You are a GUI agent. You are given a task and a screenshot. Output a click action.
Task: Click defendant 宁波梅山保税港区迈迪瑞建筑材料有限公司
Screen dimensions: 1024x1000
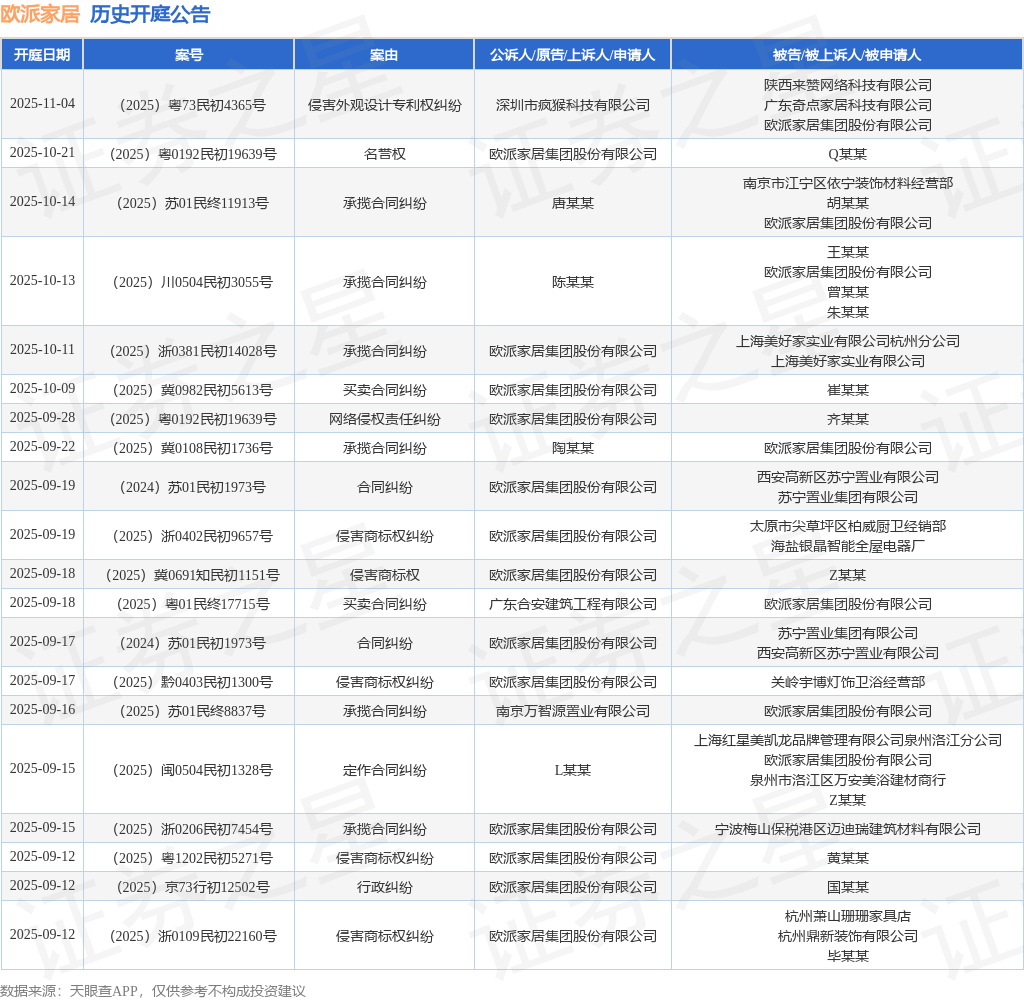[x=848, y=829]
